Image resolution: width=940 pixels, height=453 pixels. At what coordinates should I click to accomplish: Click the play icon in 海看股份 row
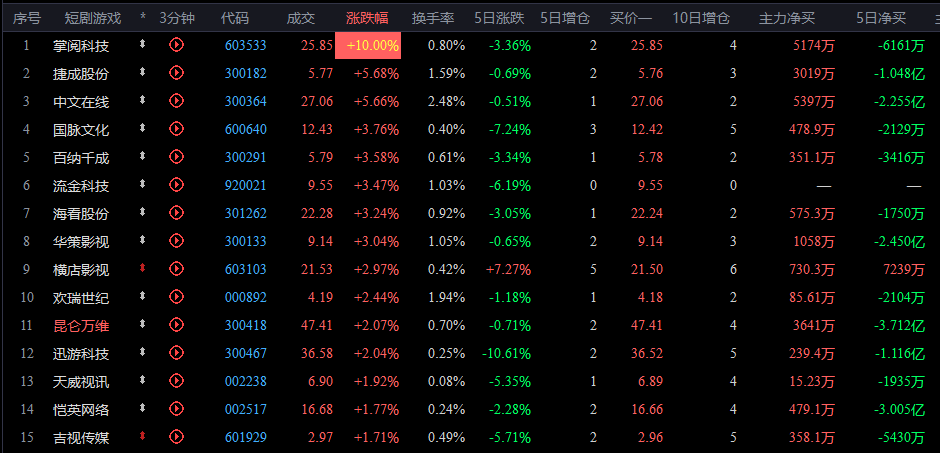pyautogui.click(x=176, y=212)
